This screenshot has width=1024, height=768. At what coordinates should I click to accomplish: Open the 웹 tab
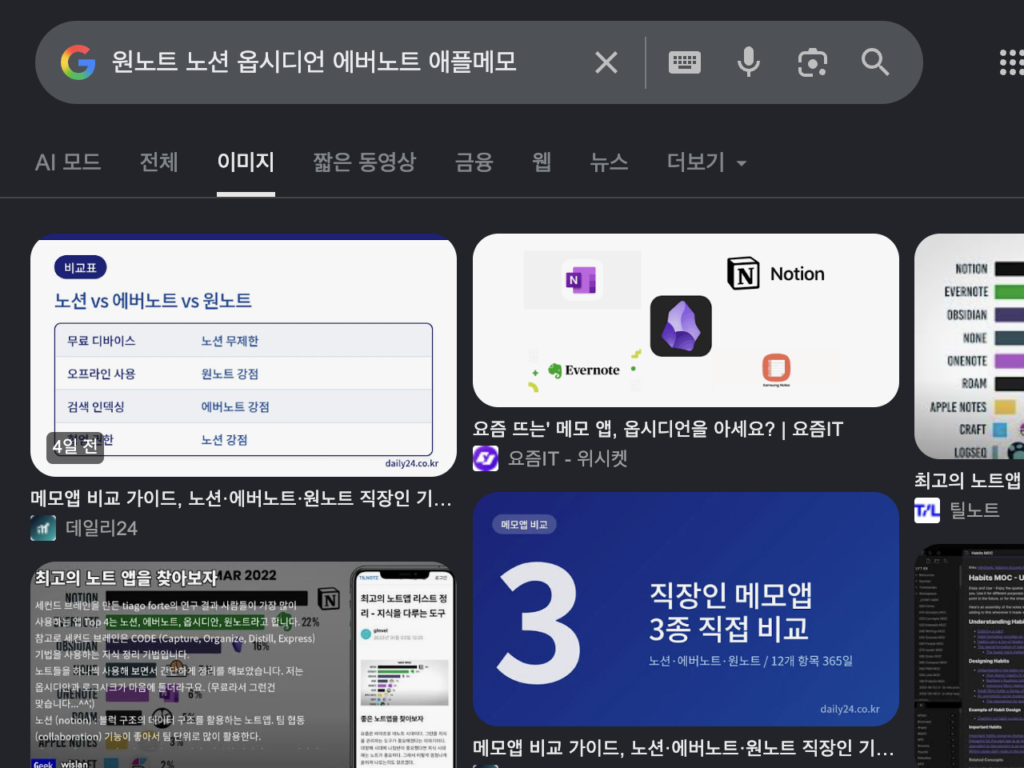(x=541, y=162)
